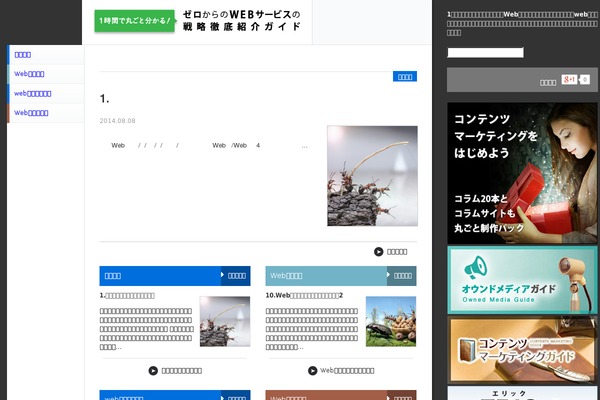
Task: Open the 'コンテンツマーケティングをはじめよう' banner
Action: (522, 173)
